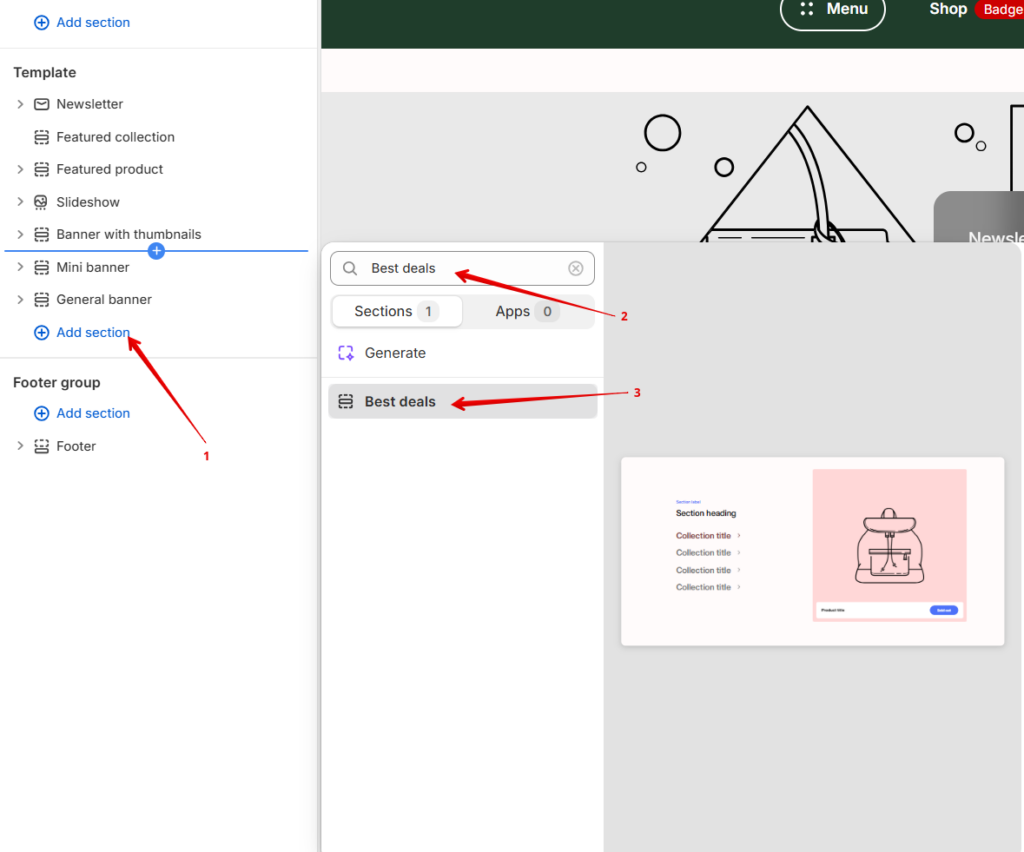The image size is (1024, 852).
Task: Click the Template heading text
Action: click(x=44, y=72)
